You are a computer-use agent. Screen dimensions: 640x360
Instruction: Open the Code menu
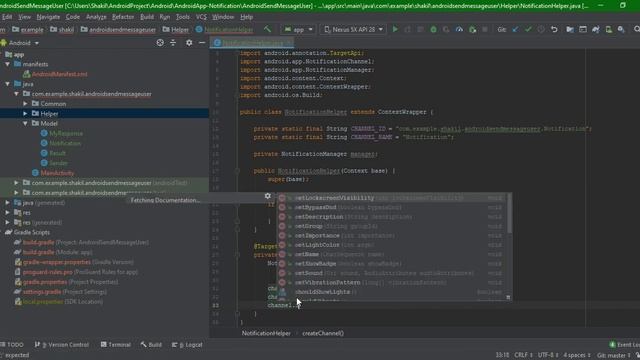point(73,17)
